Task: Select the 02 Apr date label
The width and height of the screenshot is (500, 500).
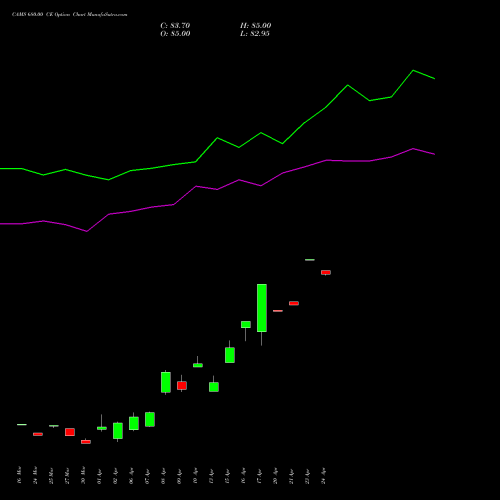Action: [x=115, y=476]
